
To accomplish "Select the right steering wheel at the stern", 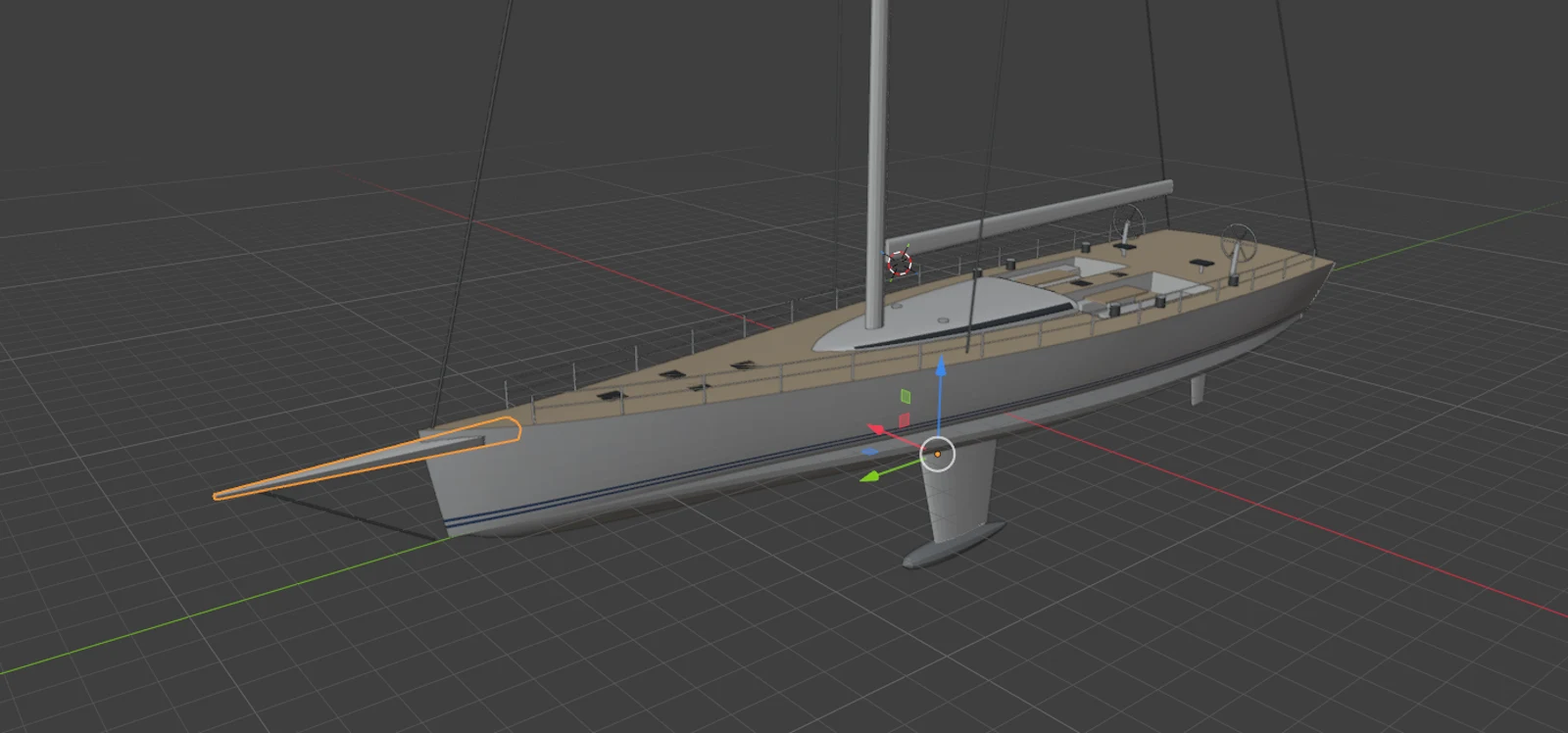I will coord(1239,245).
